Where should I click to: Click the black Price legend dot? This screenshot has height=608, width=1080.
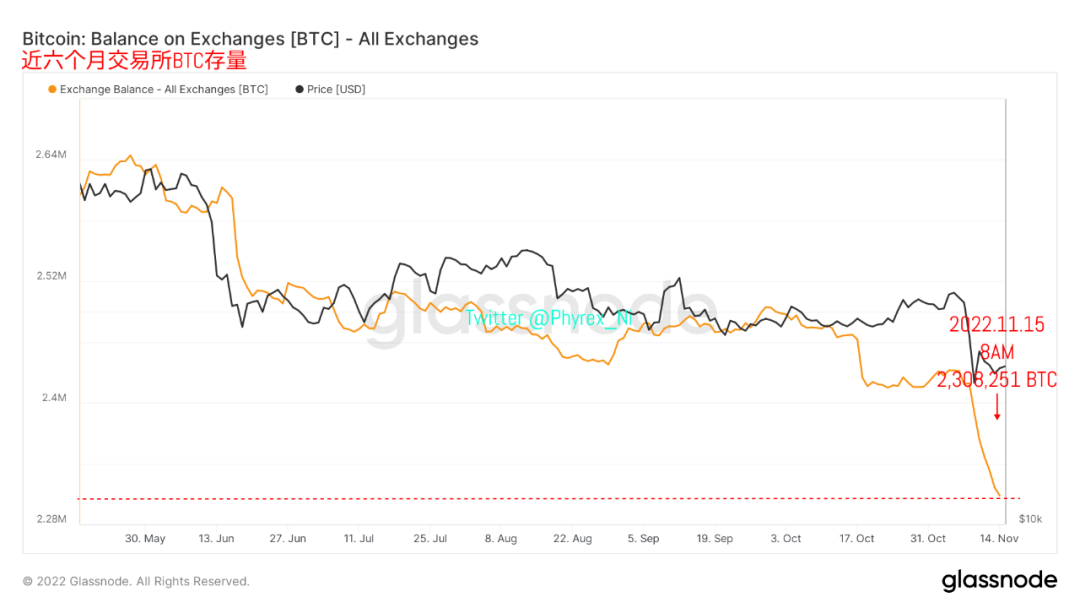pyautogui.click(x=300, y=90)
